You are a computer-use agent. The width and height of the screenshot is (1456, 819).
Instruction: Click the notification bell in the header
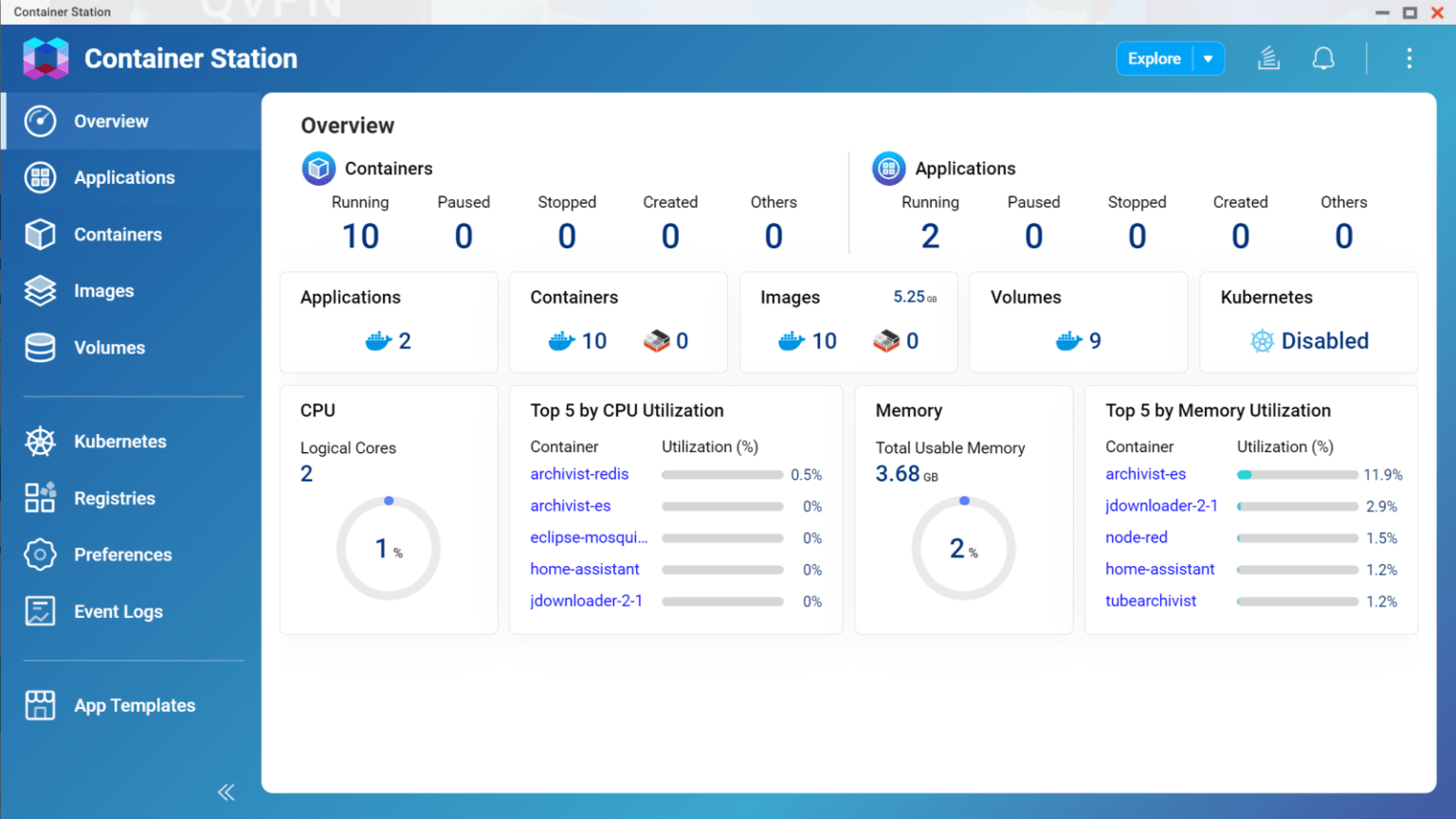coord(1322,58)
